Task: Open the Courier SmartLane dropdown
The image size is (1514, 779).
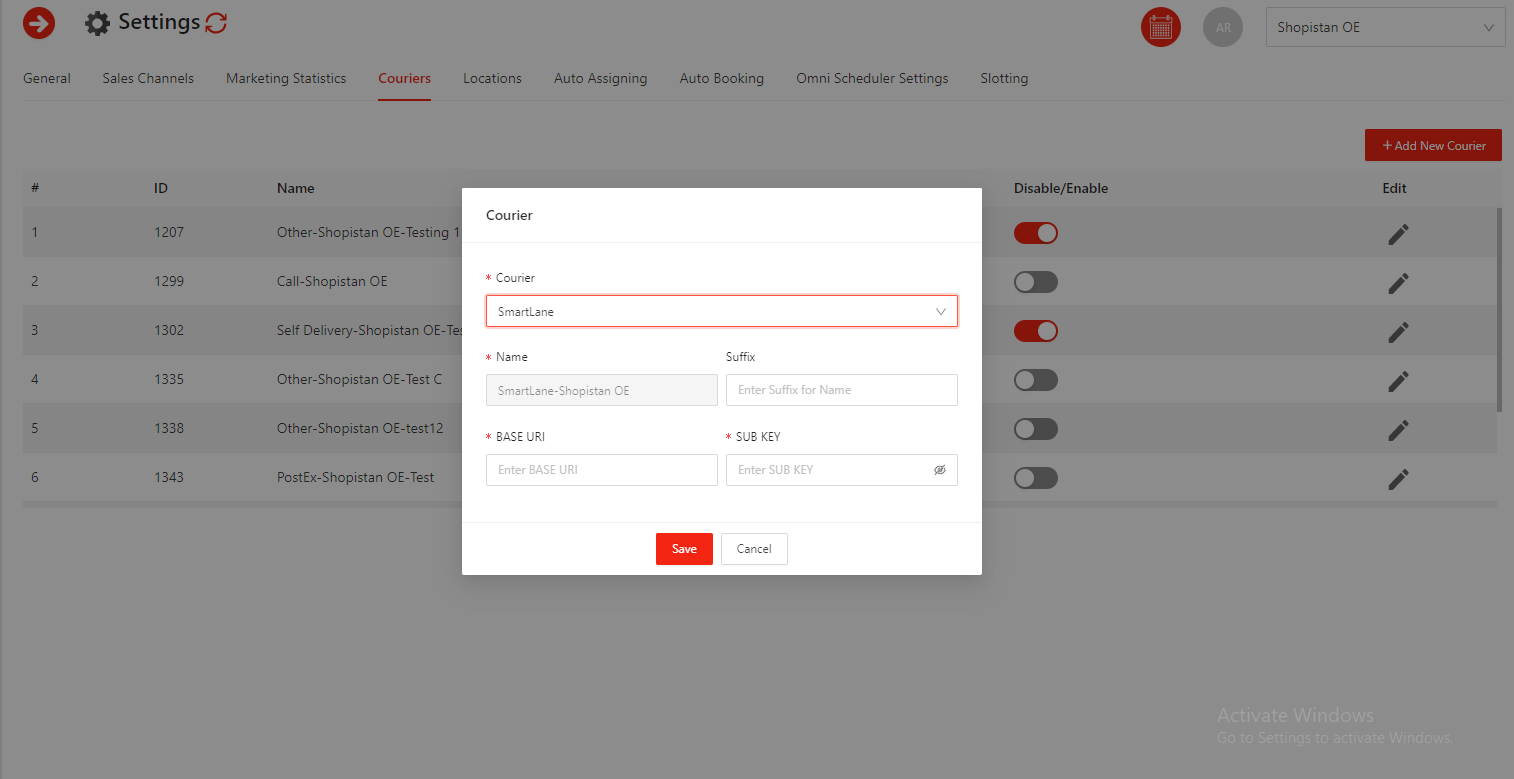Action: point(721,311)
